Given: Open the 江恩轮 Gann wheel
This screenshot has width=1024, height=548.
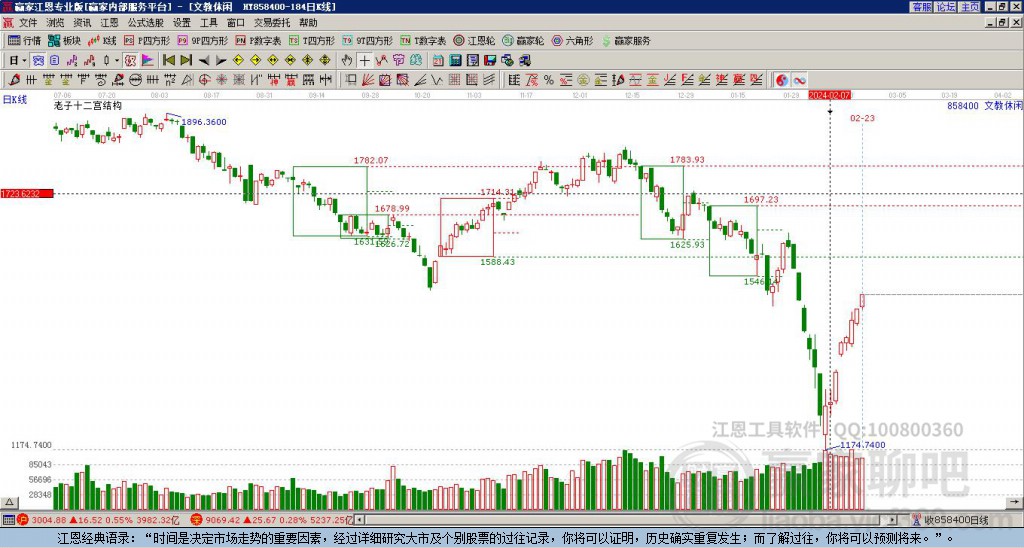Looking at the screenshot, I should click(x=474, y=40).
